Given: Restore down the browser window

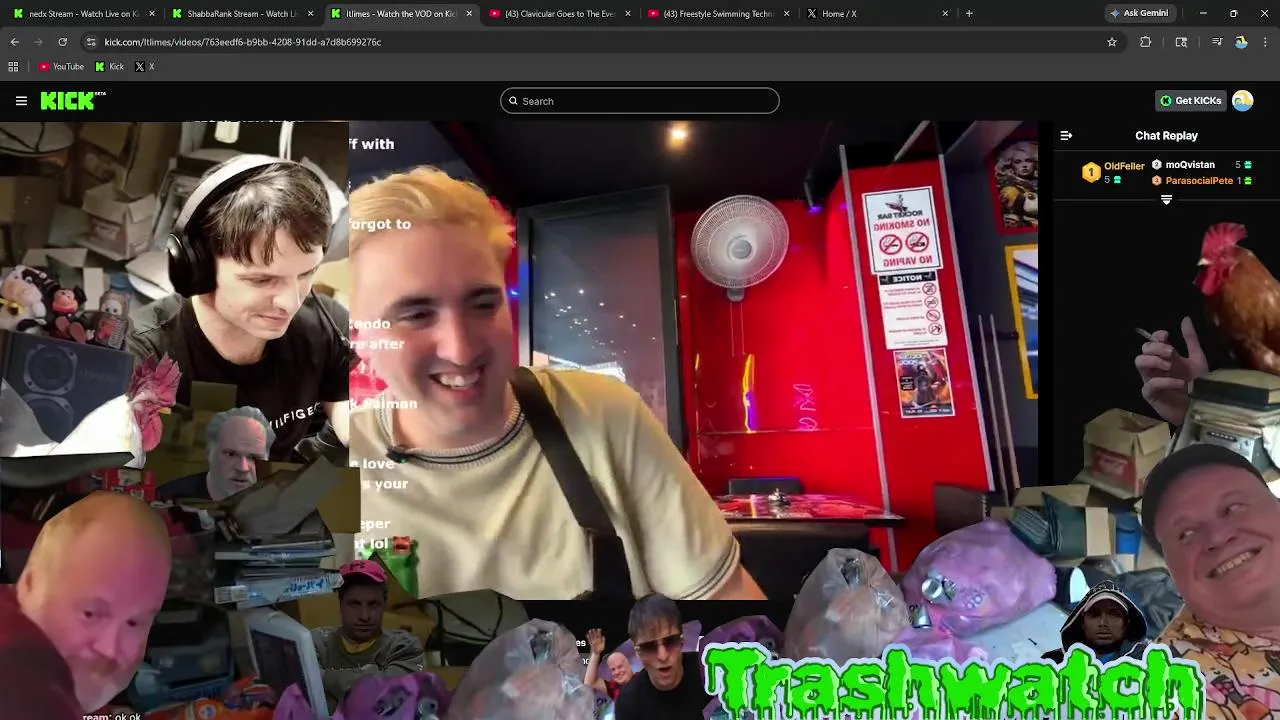Looking at the screenshot, I should [1234, 14].
